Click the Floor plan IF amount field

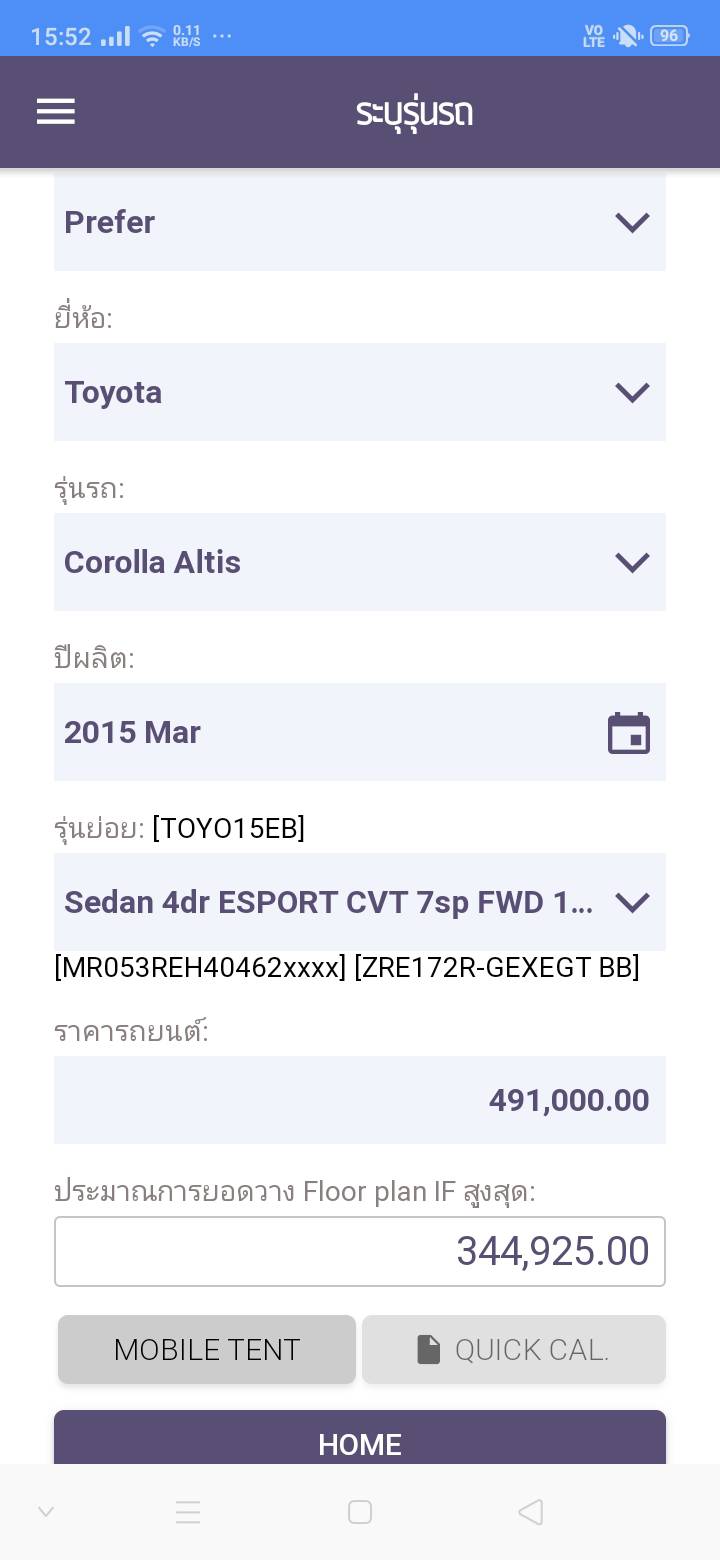click(x=360, y=1251)
